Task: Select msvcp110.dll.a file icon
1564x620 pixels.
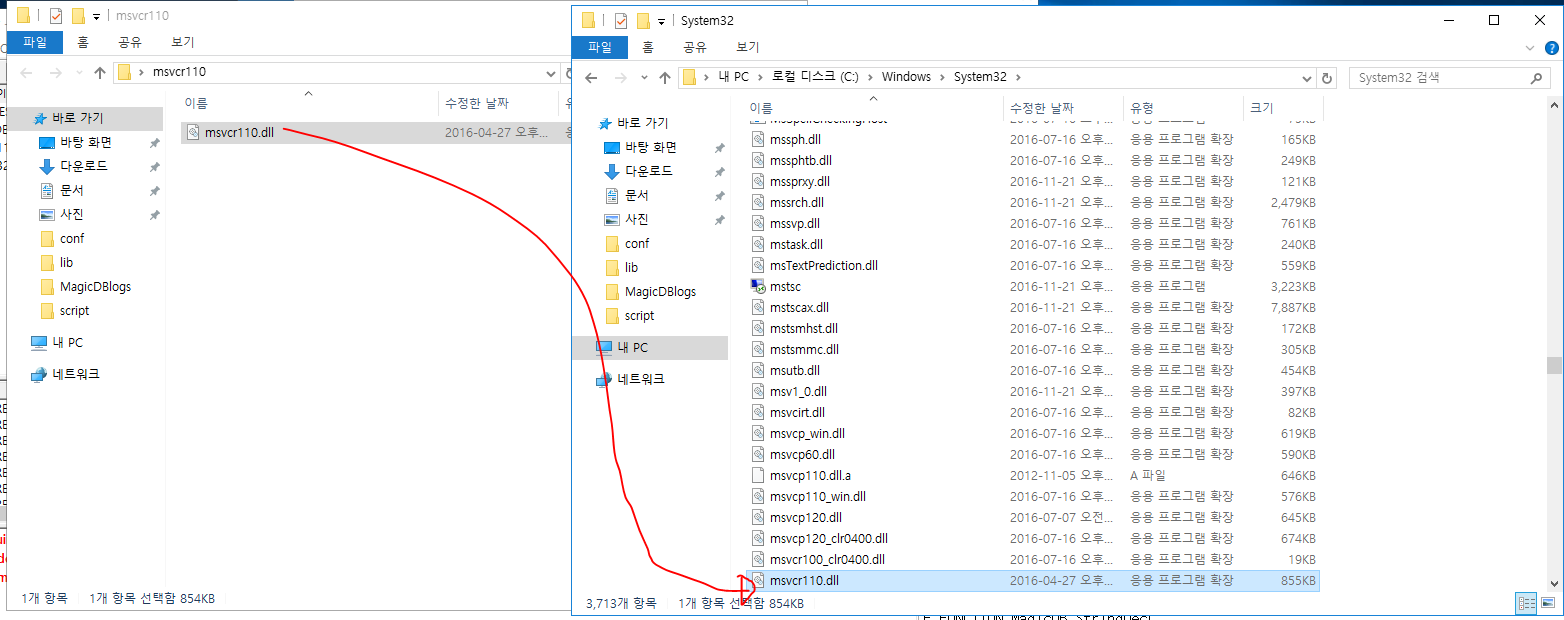Action: tap(757, 475)
